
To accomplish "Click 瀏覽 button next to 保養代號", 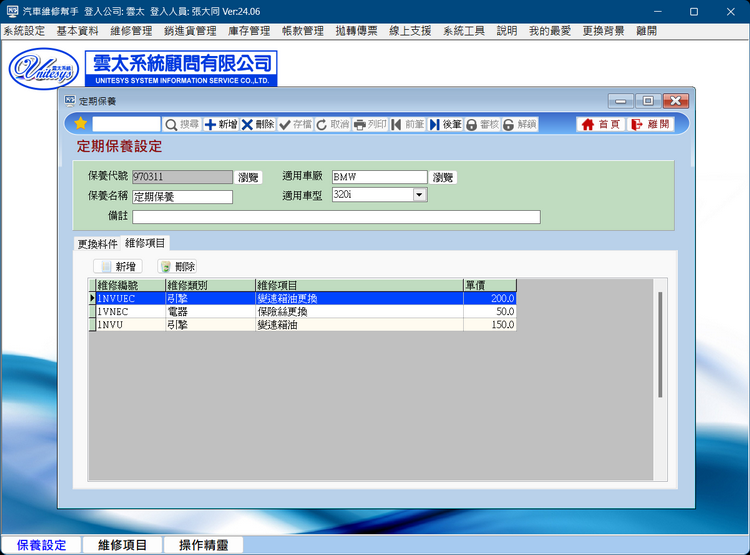I will pyautogui.click(x=248, y=177).
